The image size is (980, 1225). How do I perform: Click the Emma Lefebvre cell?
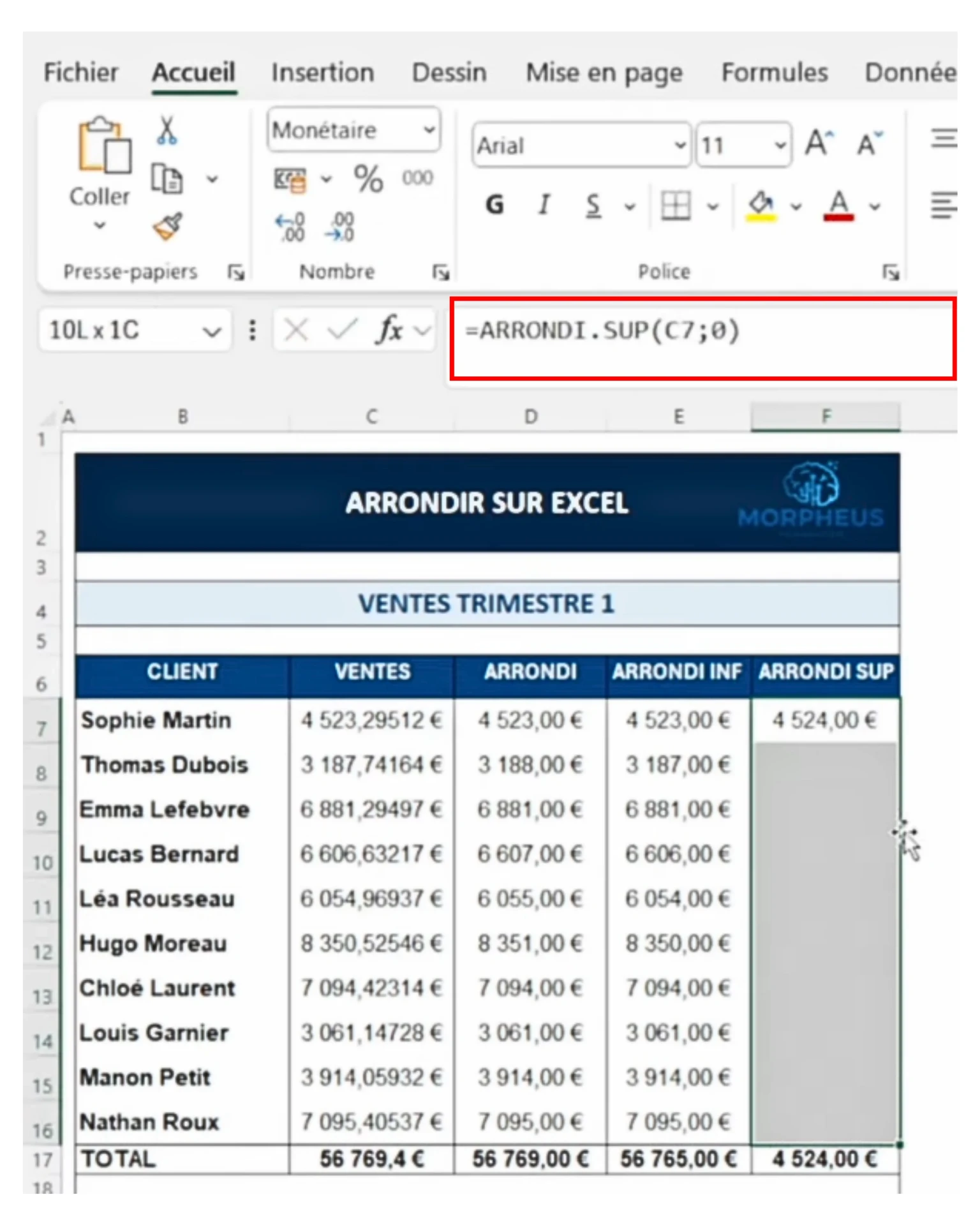tap(182, 809)
